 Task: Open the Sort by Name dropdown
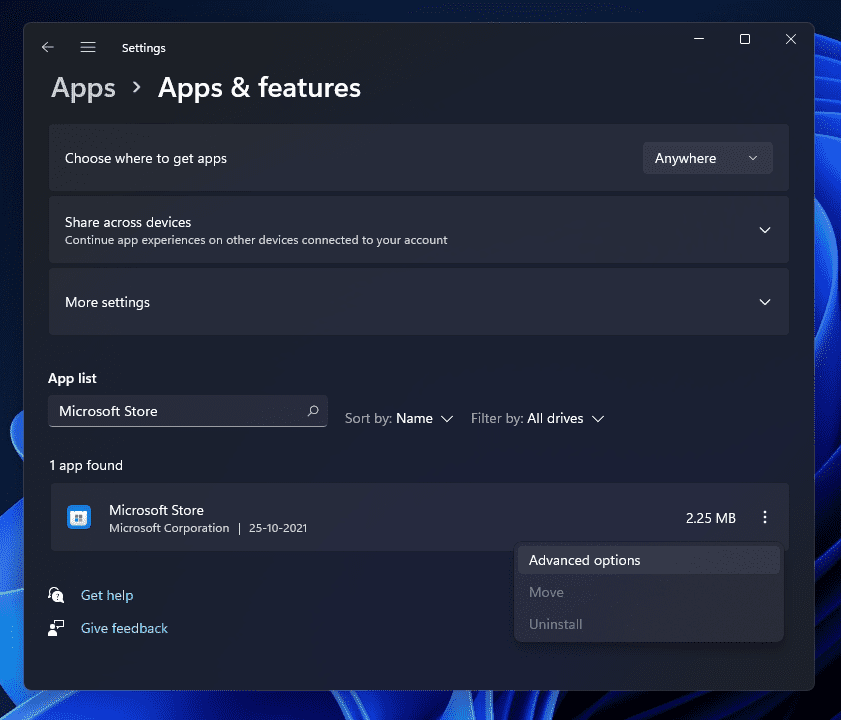coord(399,418)
